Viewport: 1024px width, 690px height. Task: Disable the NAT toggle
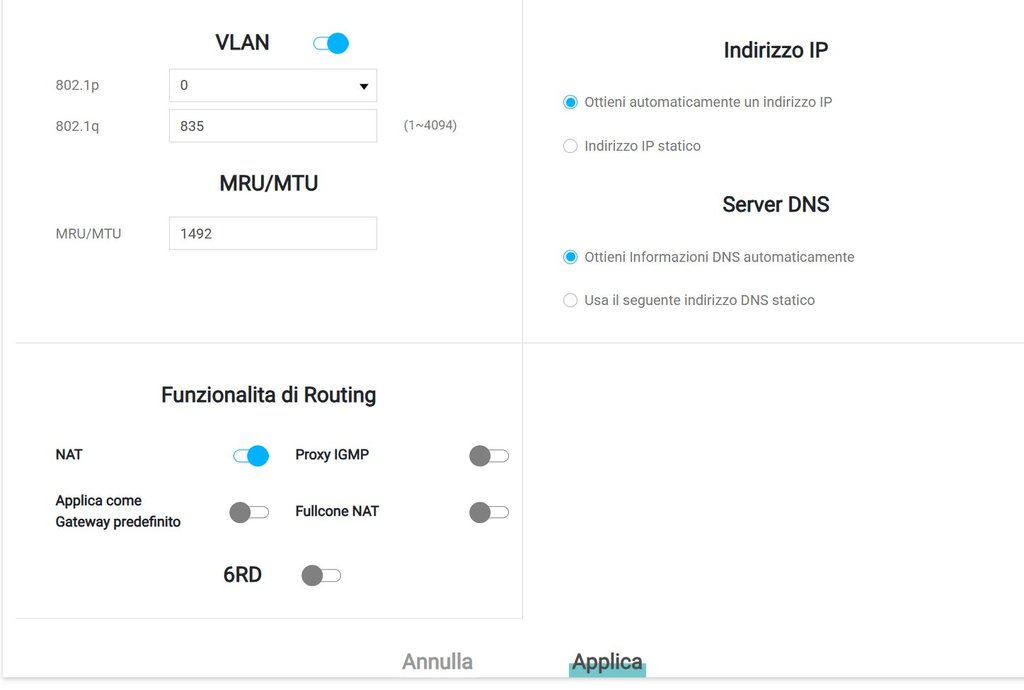pyautogui.click(x=251, y=456)
